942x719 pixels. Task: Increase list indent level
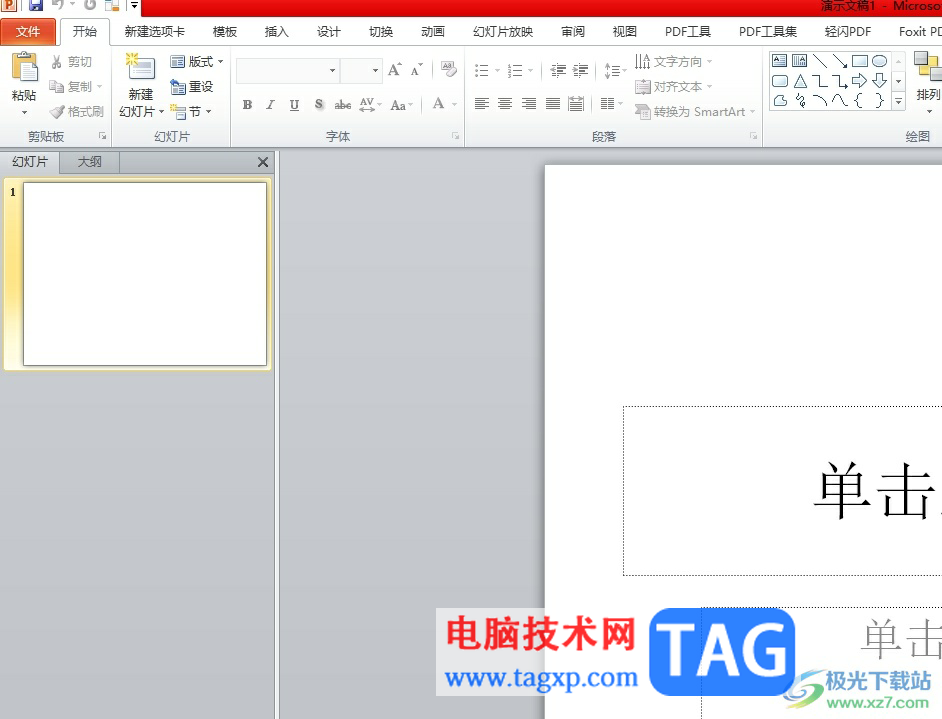pyautogui.click(x=580, y=71)
